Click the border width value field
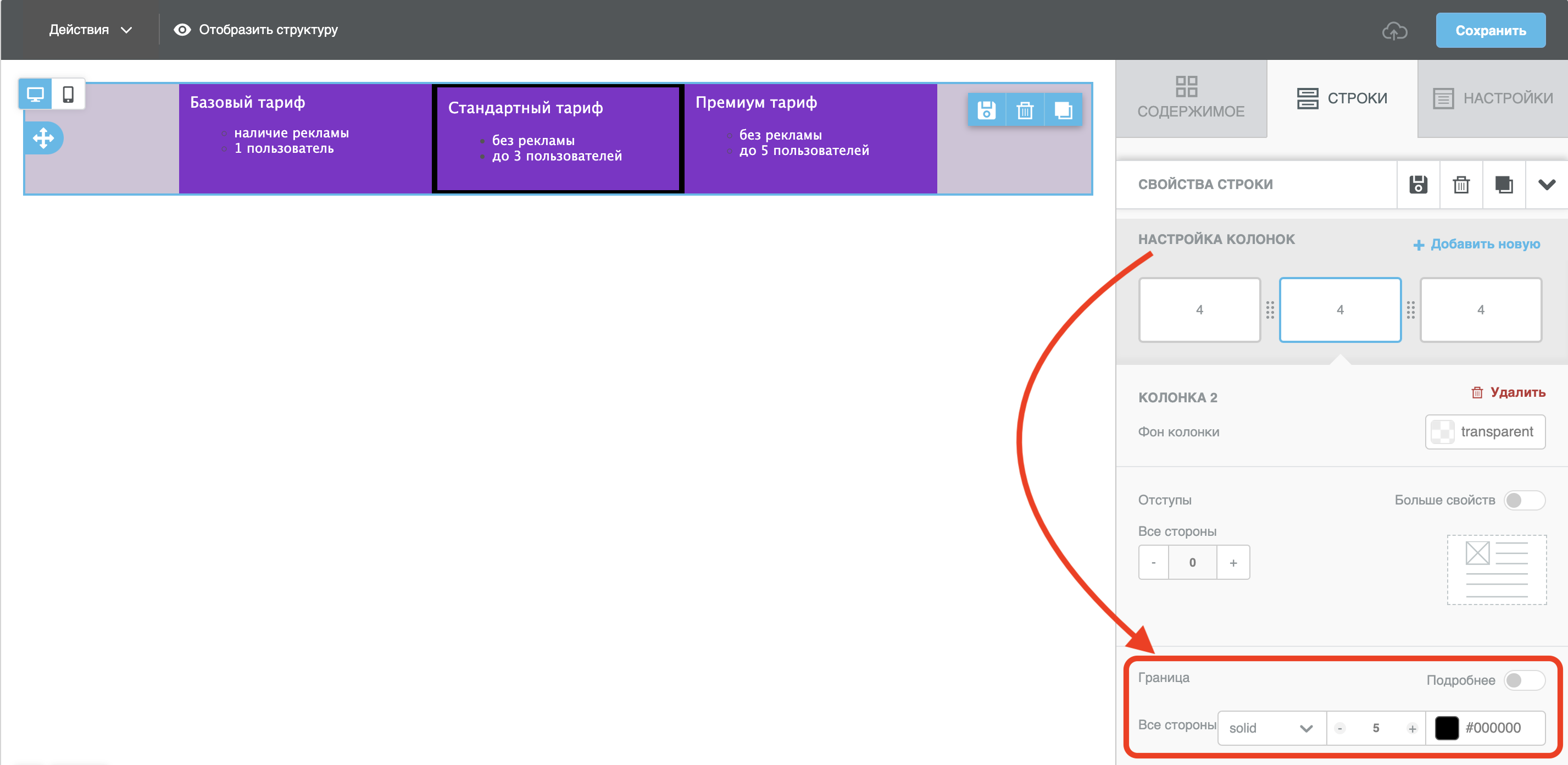 [1376, 728]
